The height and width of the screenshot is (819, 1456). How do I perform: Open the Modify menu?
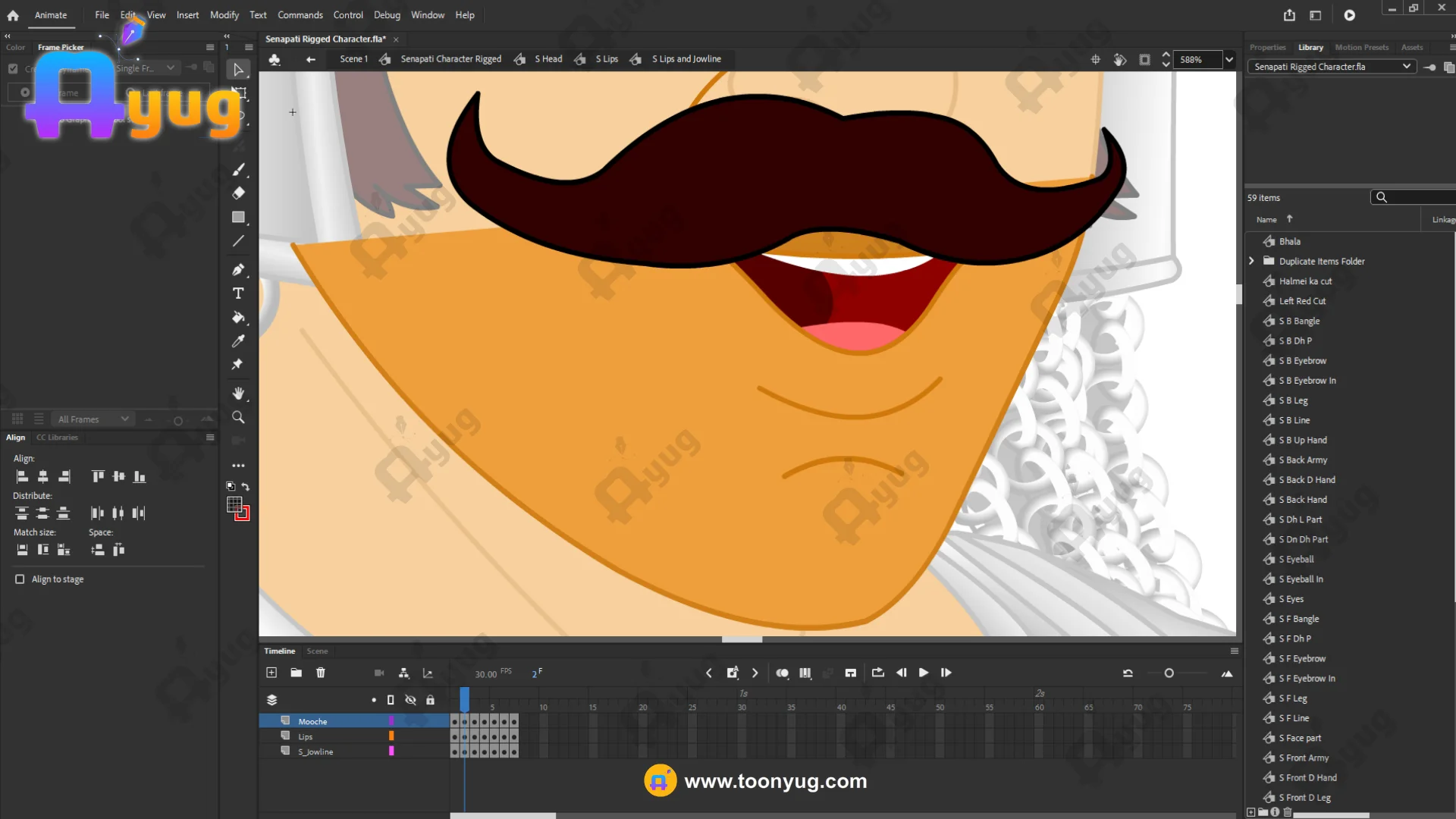tap(224, 14)
